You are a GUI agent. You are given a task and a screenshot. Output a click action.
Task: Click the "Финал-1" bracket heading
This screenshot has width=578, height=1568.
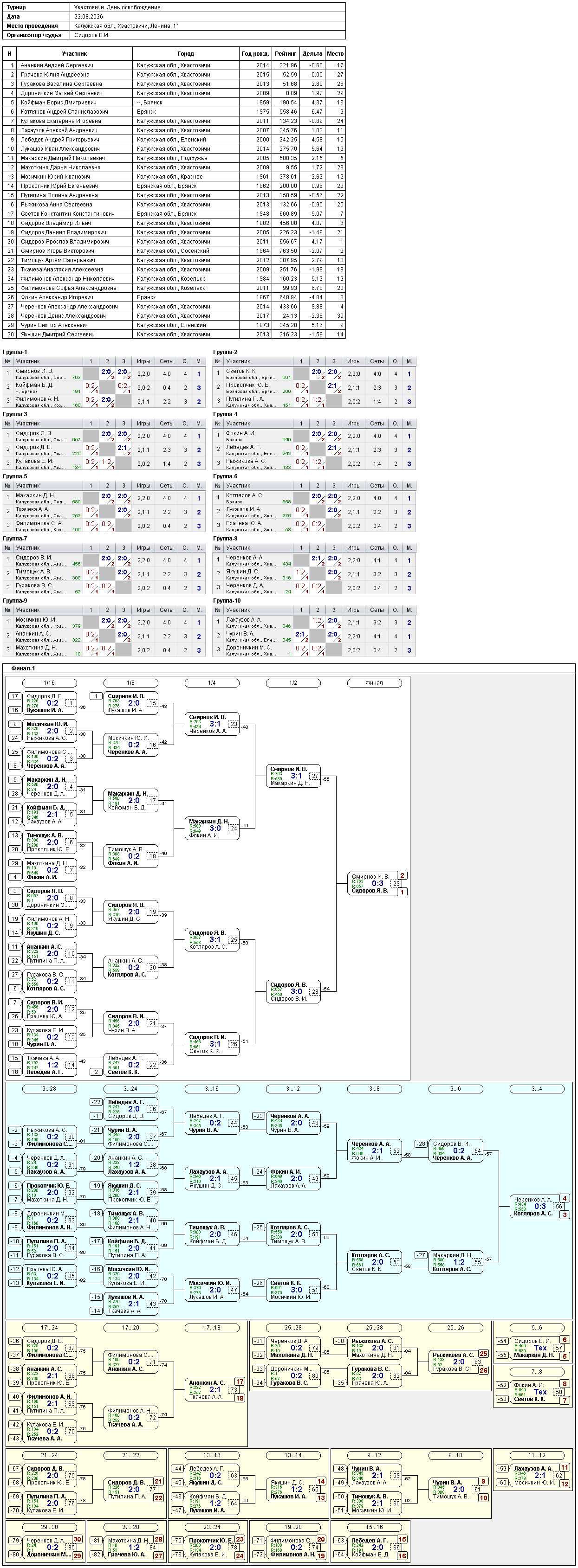[x=23, y=668]
